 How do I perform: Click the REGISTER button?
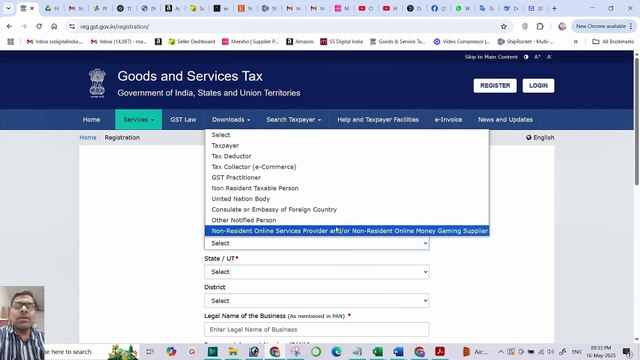[x=495, y=86]
